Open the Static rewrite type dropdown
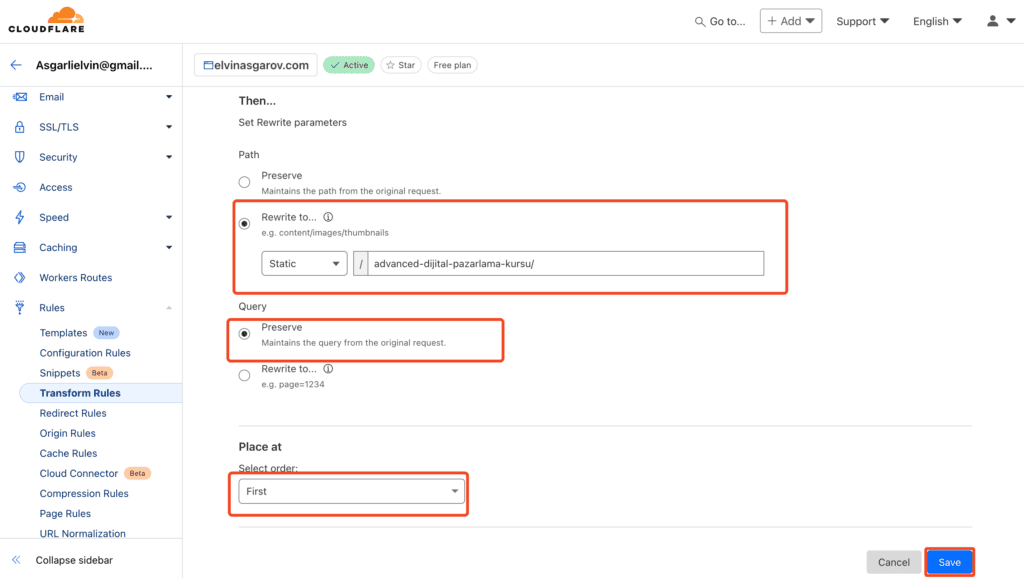The height and width of the screenshot is (578, 1024). [x=304, y=263]
